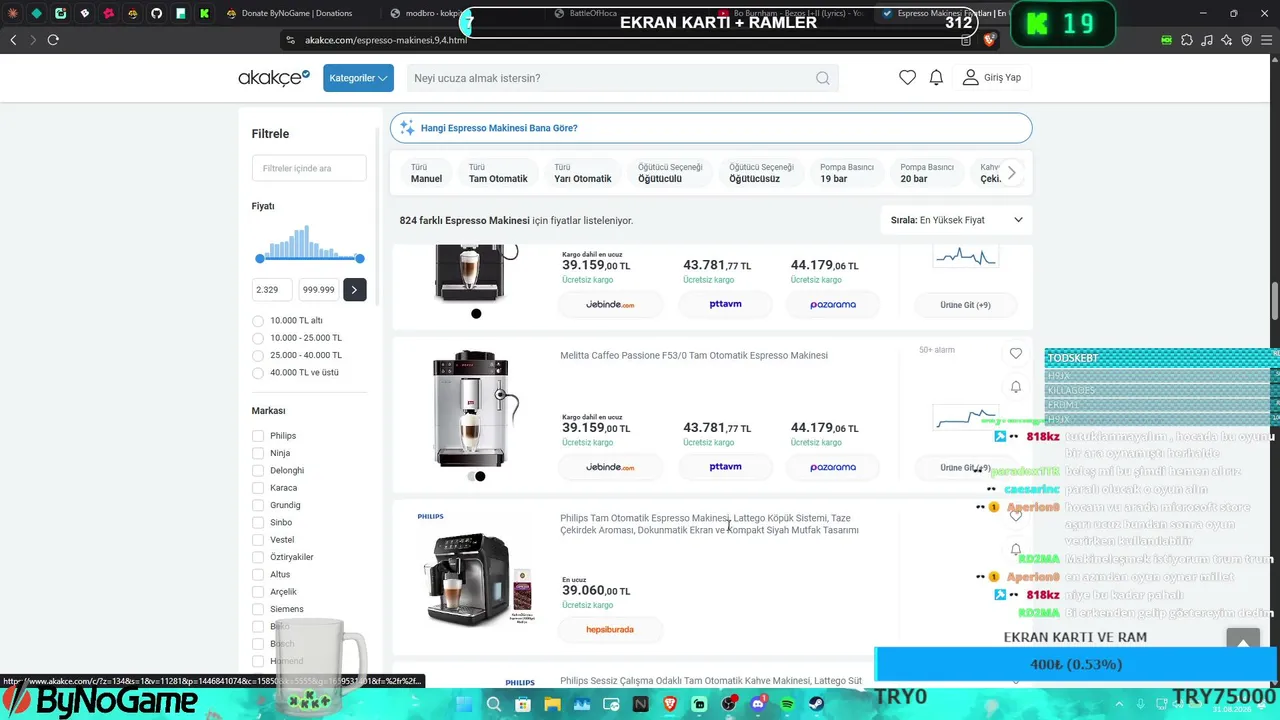Click the minimum price slider handle

(260, 259)
